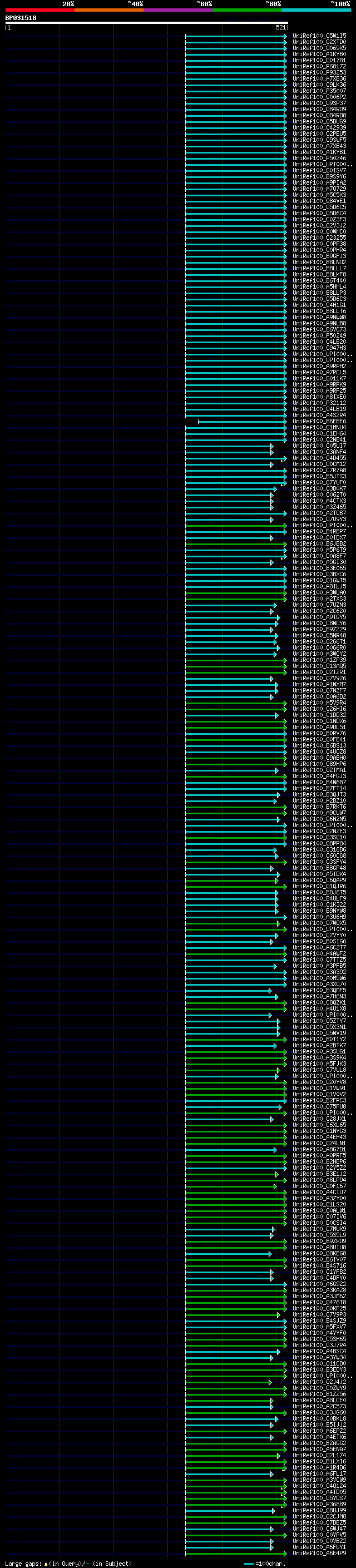Select label UniRef100_D0CM12

point(319,464)
